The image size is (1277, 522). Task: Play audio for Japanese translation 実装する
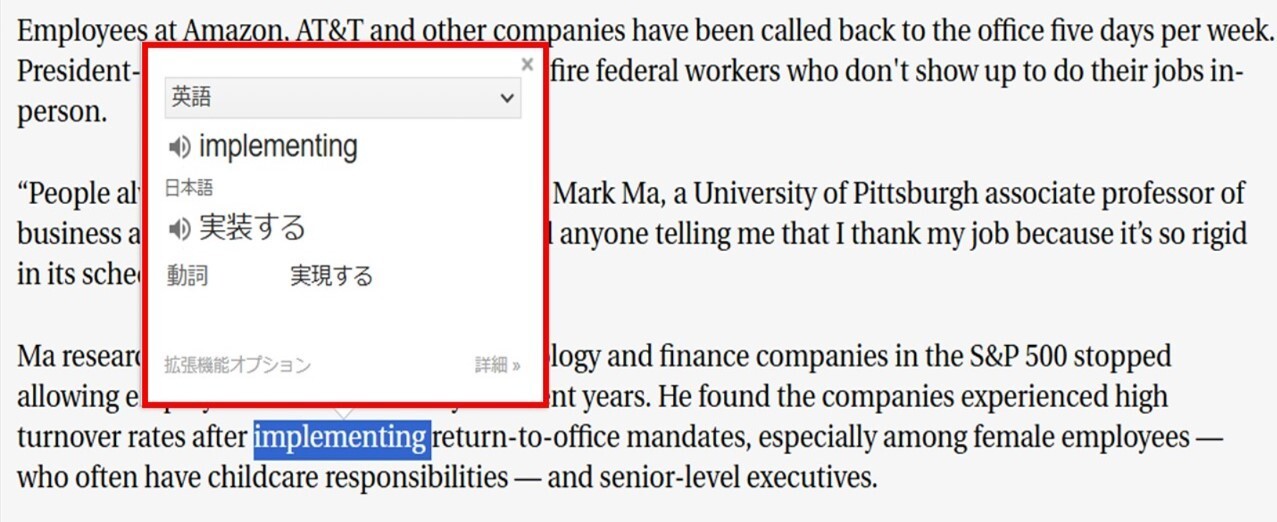click(x=178, y=229)
